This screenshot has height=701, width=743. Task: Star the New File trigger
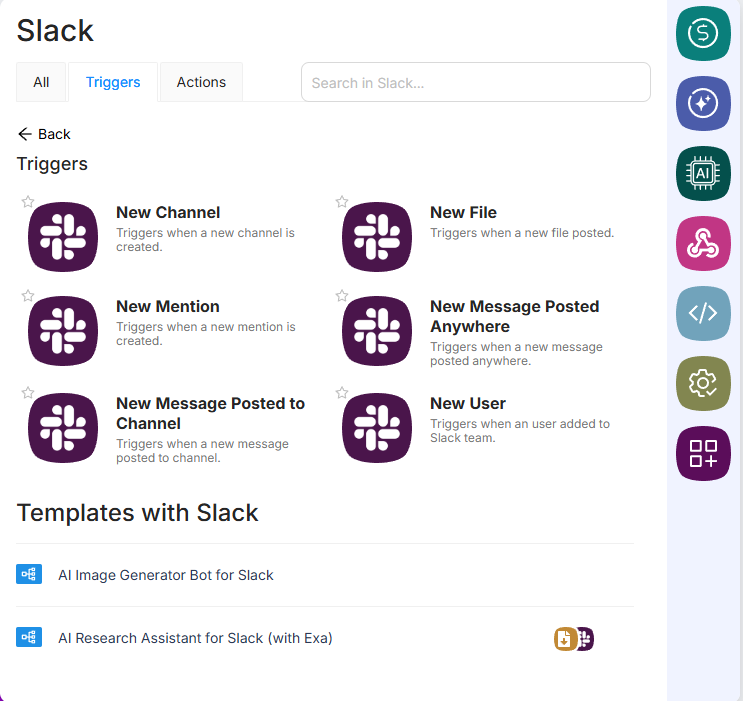[x=342, y=202]
